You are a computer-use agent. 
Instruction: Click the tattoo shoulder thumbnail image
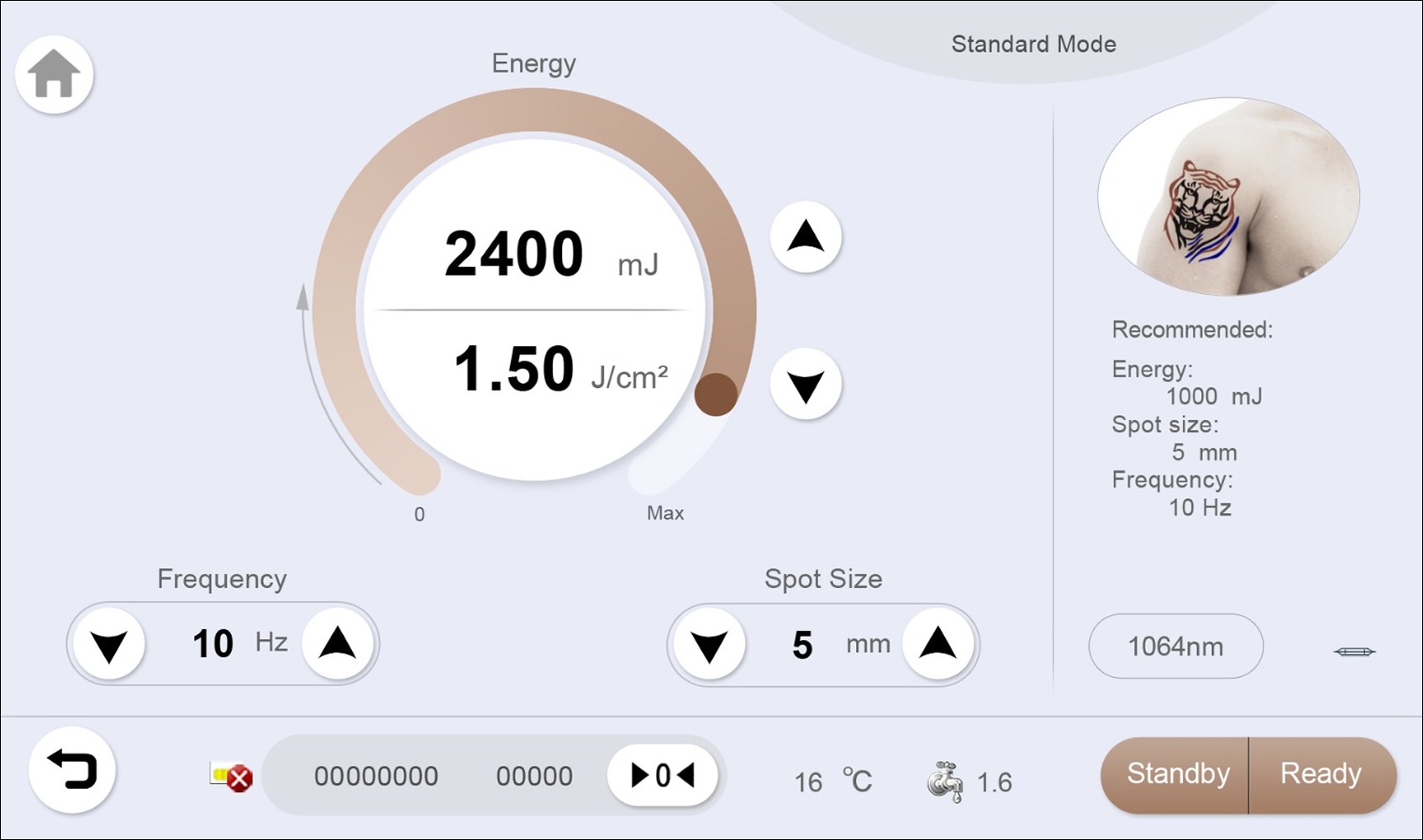pyautogui.click(x=1228, y=197)
